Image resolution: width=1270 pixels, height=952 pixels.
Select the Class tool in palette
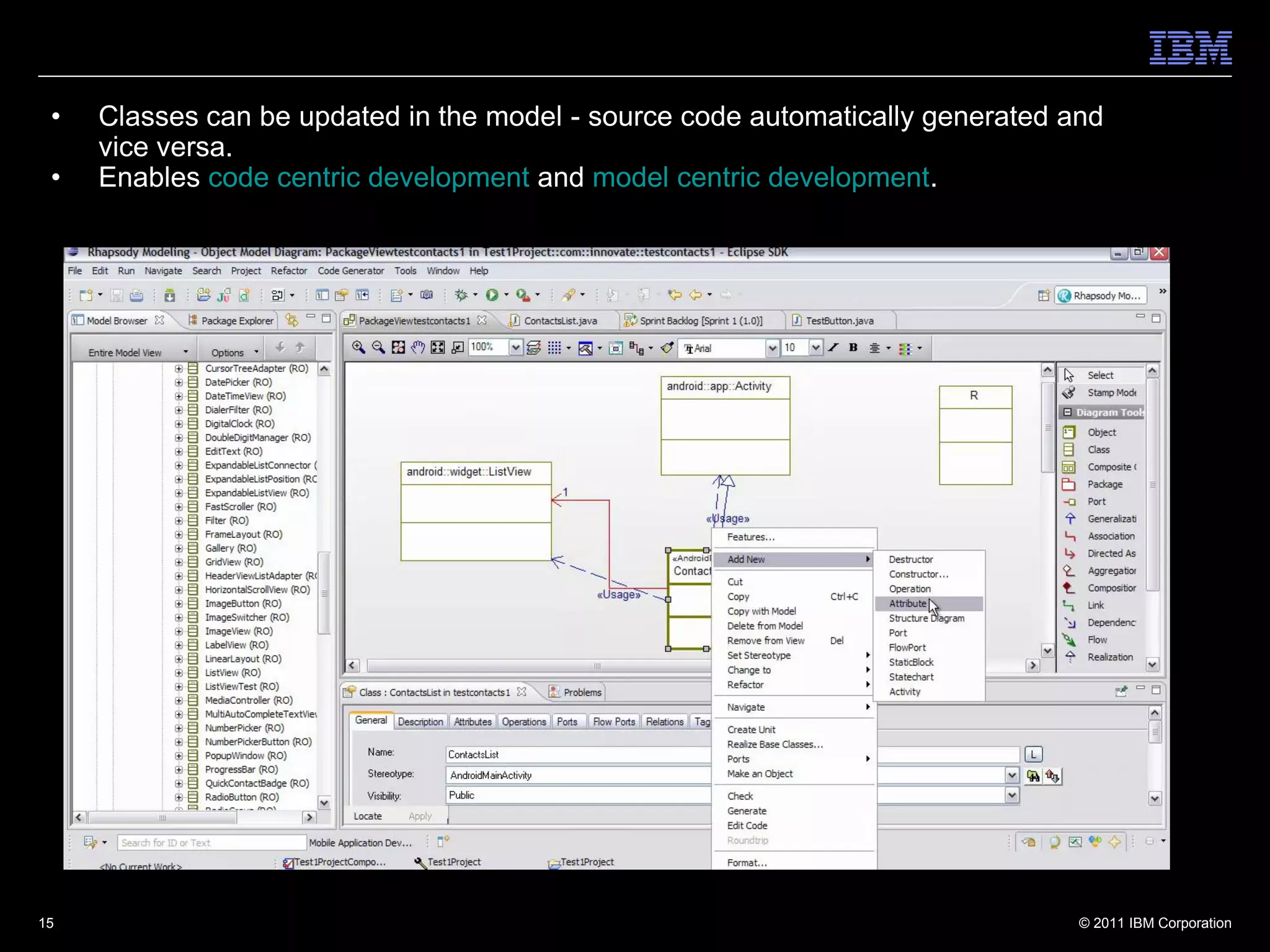[1098, 449]
